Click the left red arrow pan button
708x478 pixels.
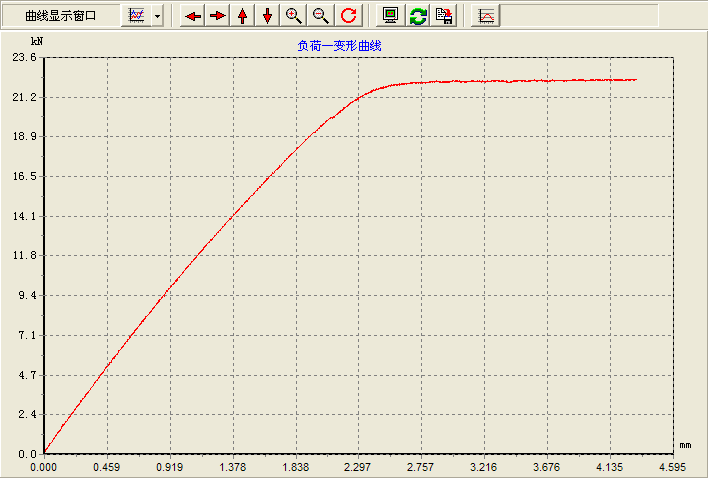coord(193,16)
